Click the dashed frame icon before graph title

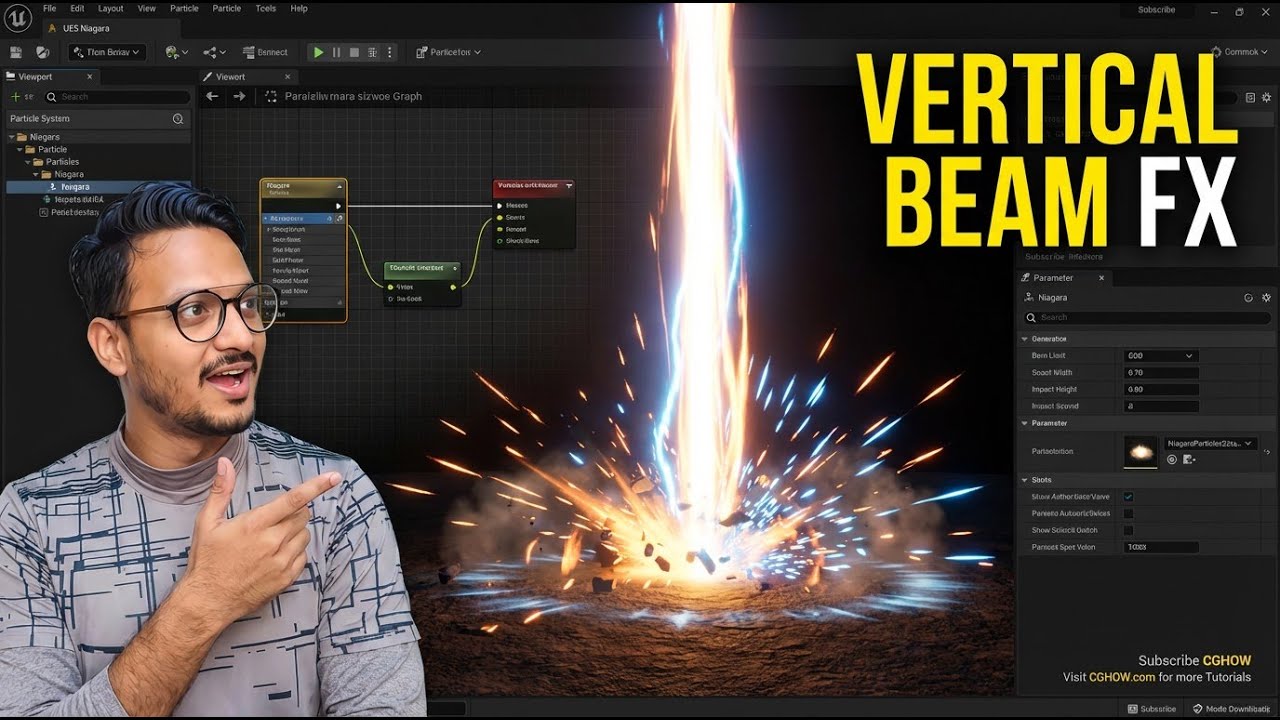click(x=271, y=96)
